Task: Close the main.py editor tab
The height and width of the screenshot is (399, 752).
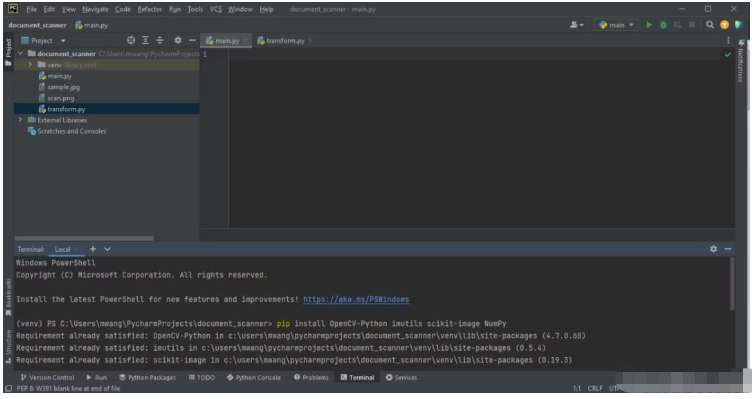Action: click(x=245, y=41)
